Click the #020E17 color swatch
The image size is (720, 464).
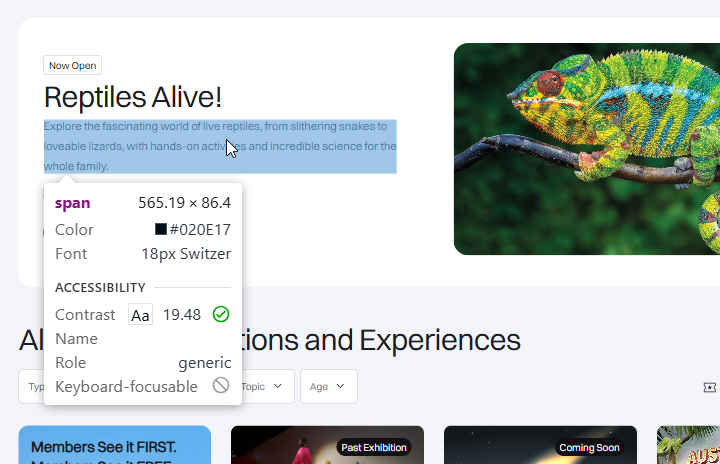coord(161,229)
